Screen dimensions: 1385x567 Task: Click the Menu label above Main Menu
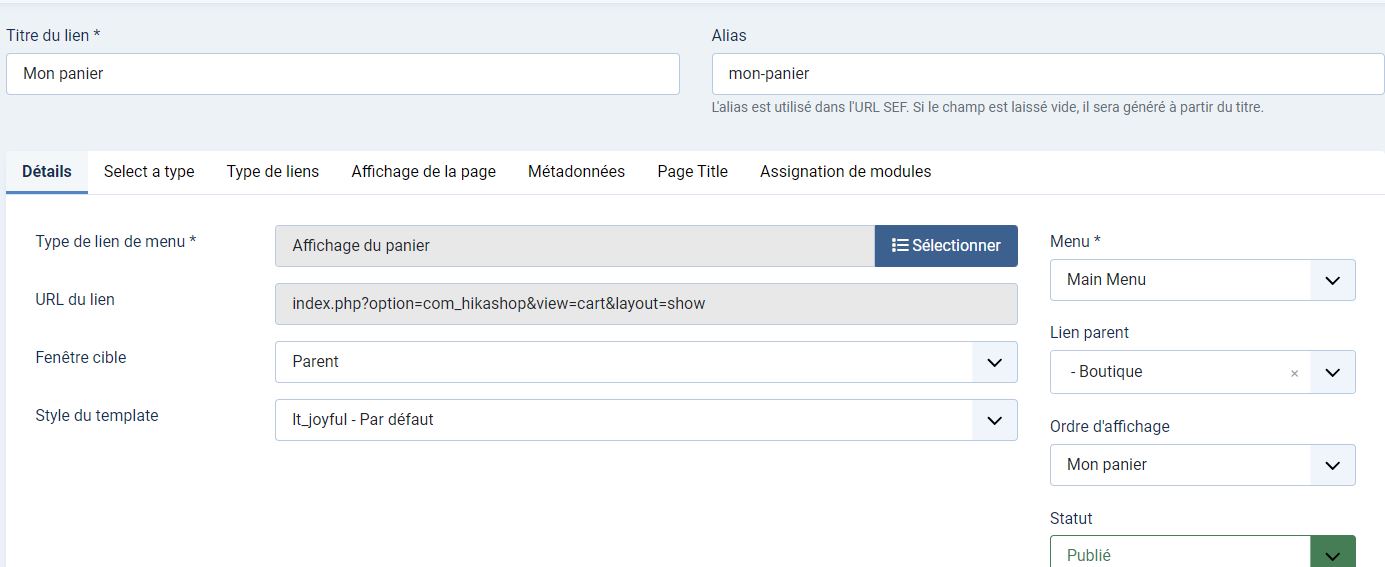click(x=1075, y=241)
